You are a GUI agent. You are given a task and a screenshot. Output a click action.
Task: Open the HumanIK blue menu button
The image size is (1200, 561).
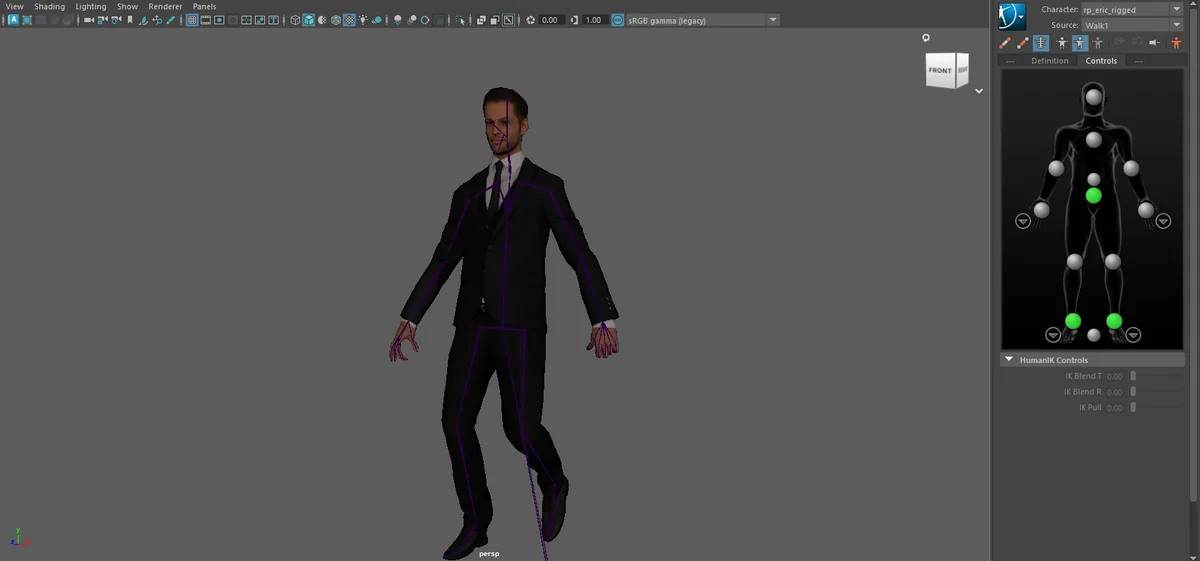click(1013, 16)
